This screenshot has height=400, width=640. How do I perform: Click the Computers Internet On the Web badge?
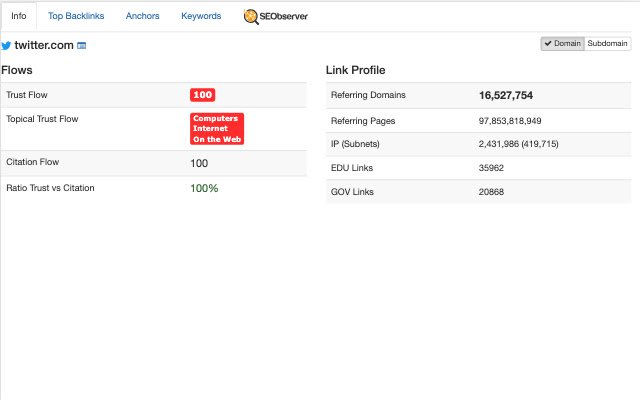(217, 129)
